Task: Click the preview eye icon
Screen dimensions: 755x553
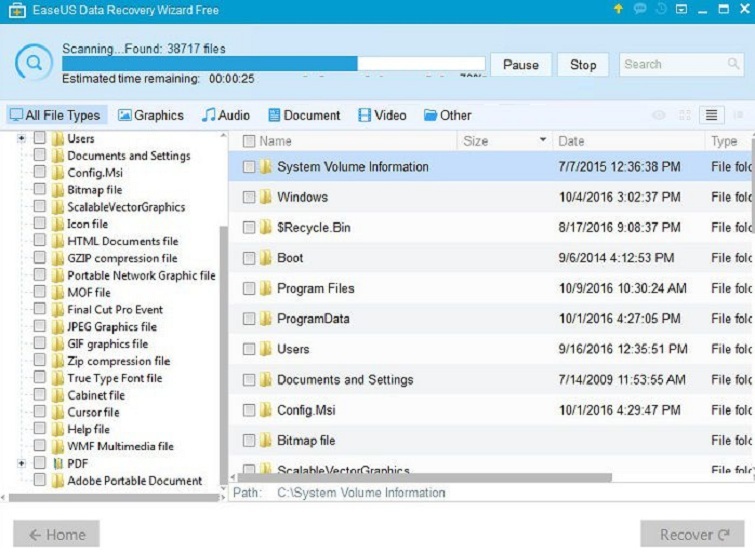Action: coord(659,115)
